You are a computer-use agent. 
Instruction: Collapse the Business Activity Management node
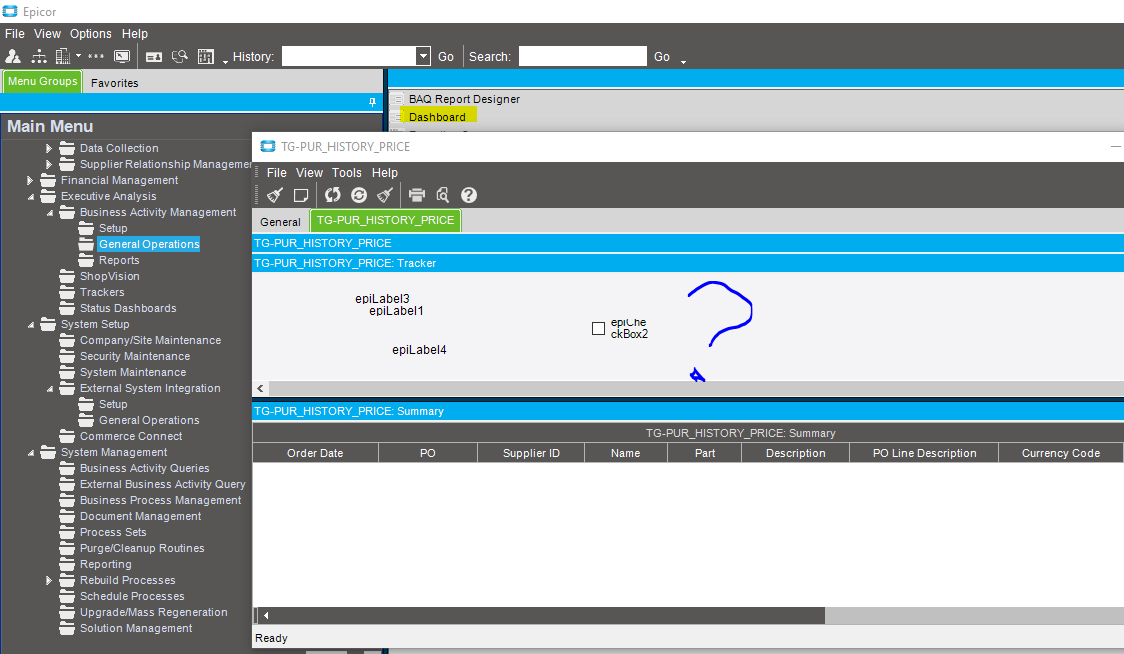[x=49, y=213]
